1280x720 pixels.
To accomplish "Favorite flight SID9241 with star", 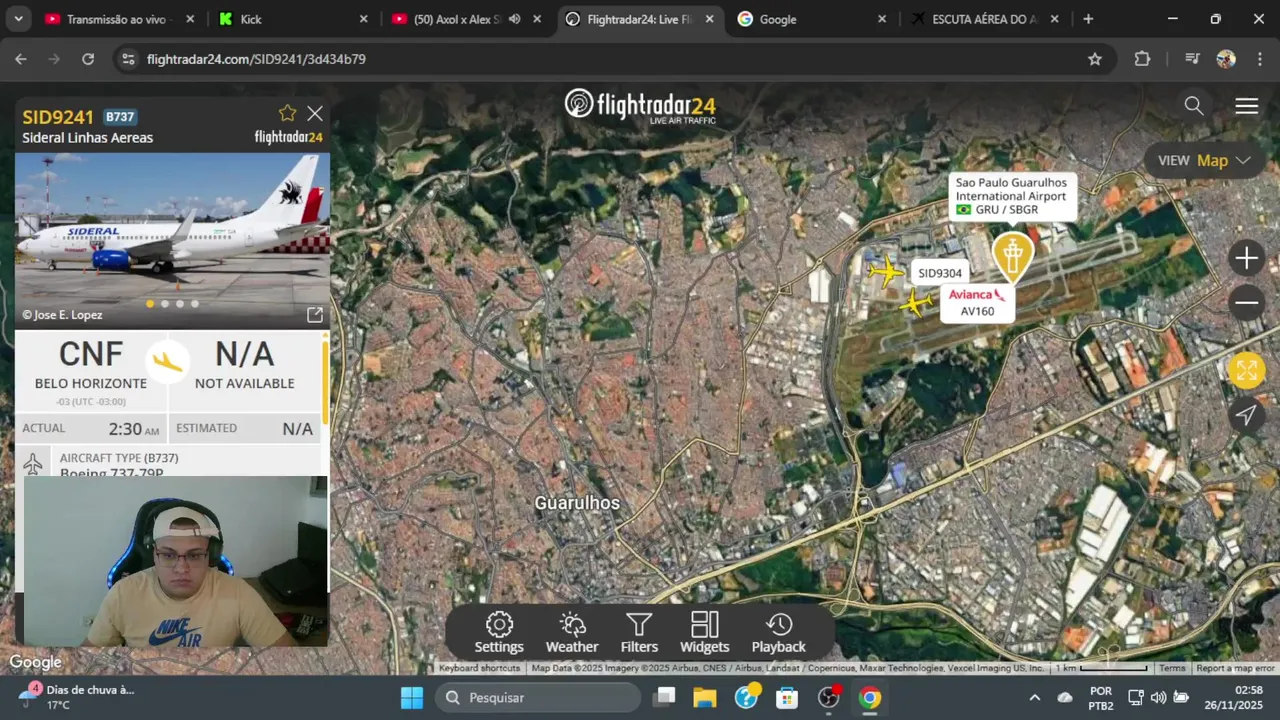I will 288,113.
